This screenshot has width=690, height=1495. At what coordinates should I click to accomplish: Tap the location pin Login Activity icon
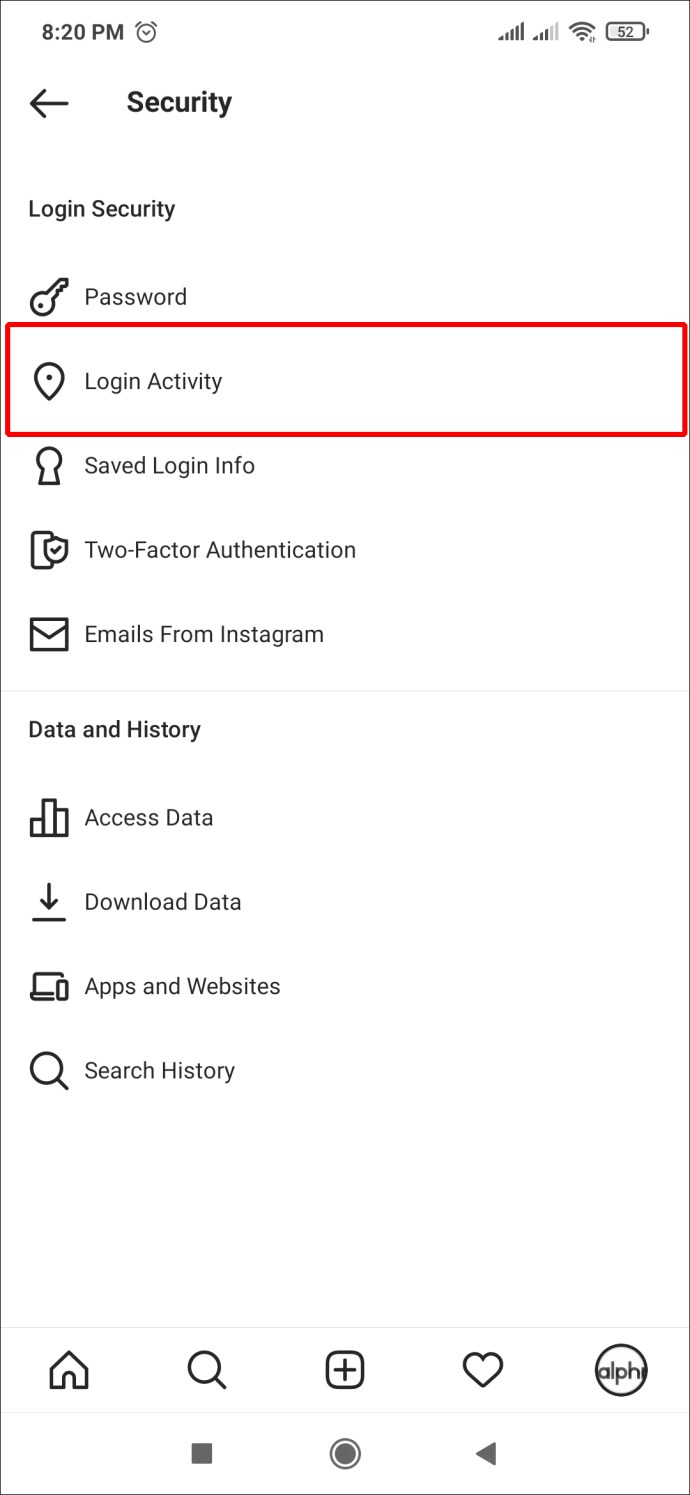(49, 381)
